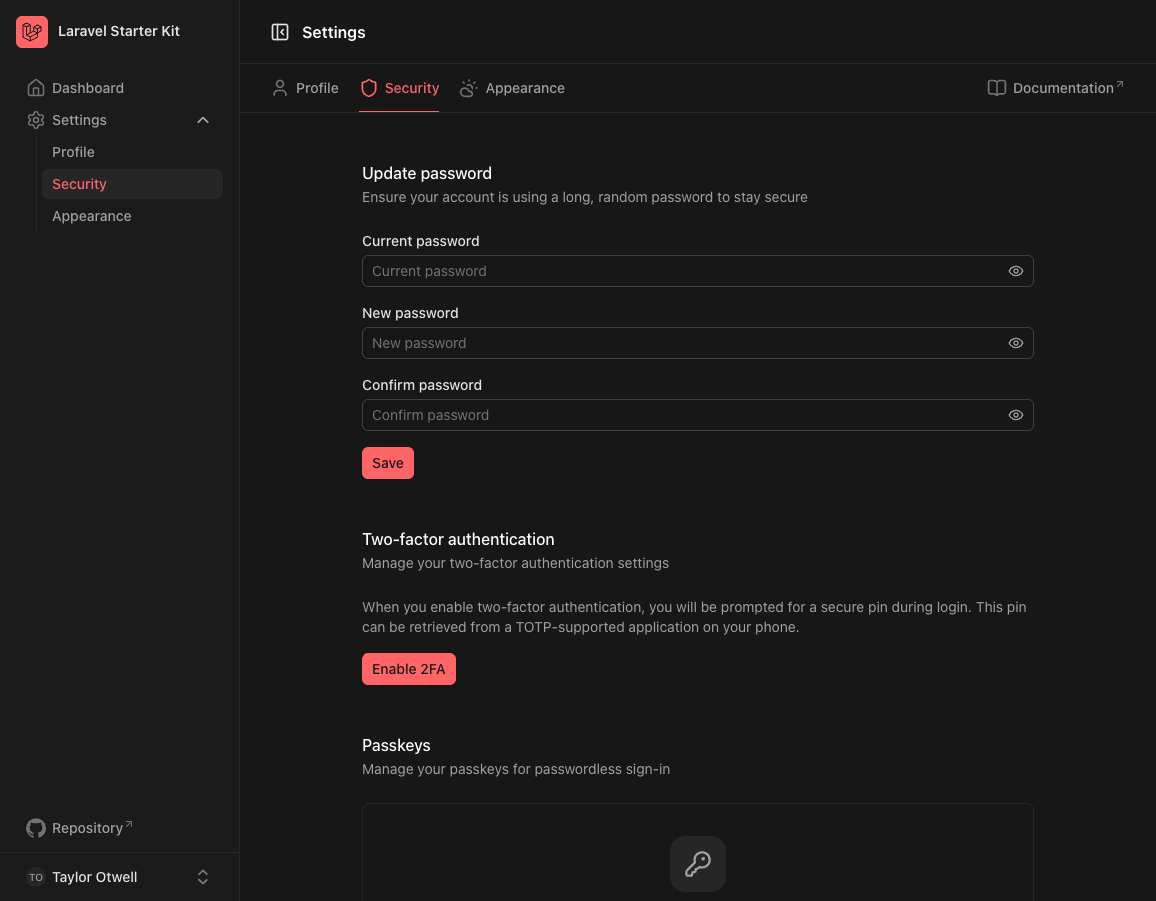Collapse the Settings group chevron in sidebar
Viewport: 1156px width, 901px height.
(x=203, y=120)
